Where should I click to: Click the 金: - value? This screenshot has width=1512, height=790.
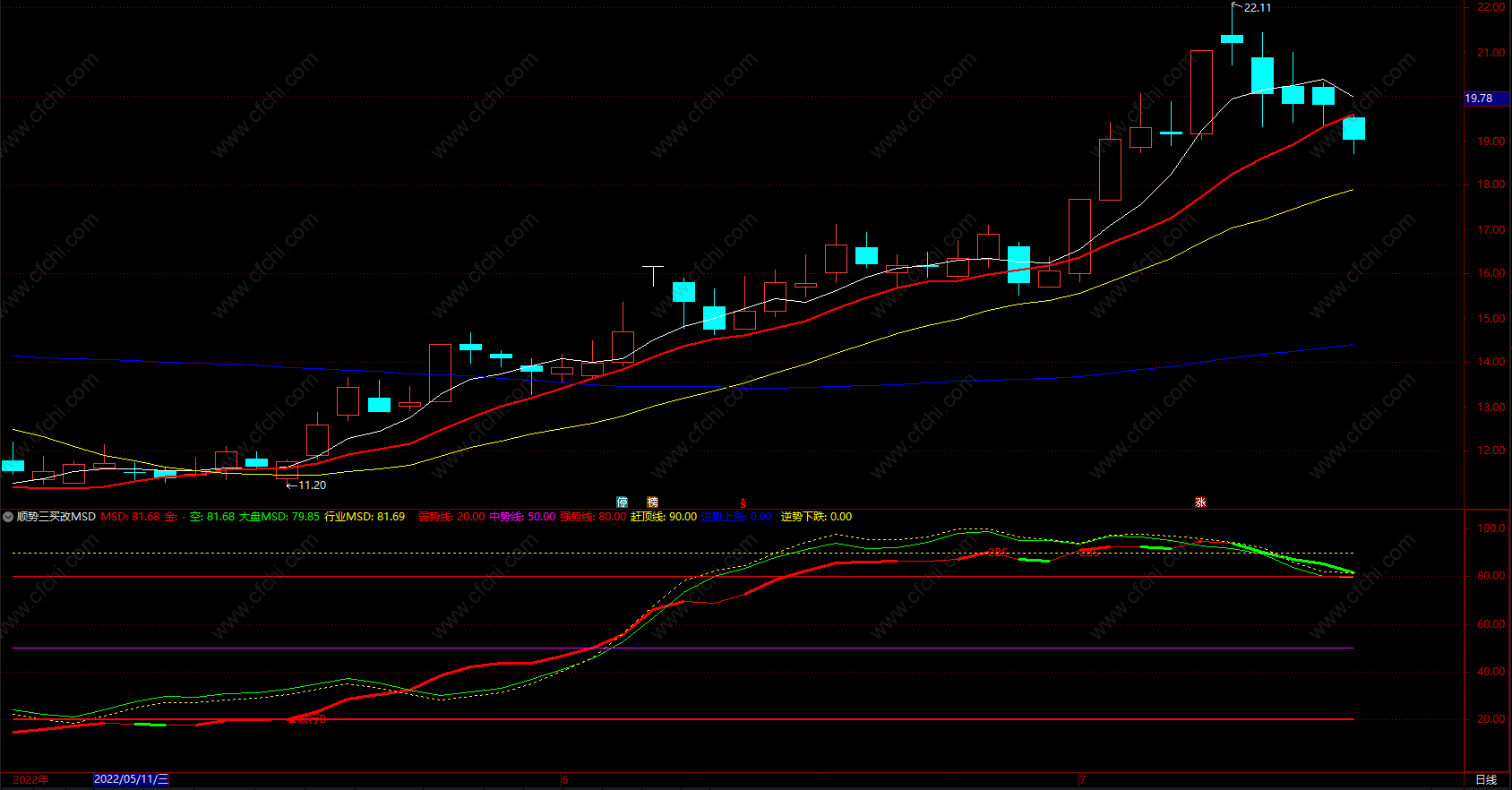click(x=175, y=517)
